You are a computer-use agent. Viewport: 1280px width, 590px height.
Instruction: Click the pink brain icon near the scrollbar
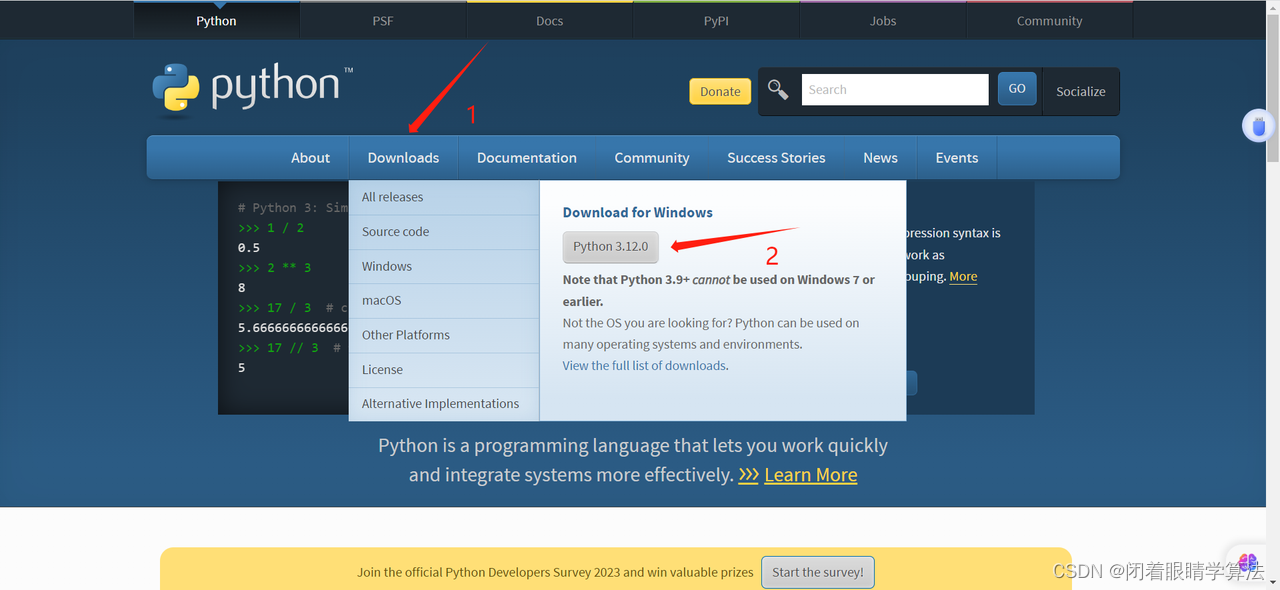[1248, 563]
